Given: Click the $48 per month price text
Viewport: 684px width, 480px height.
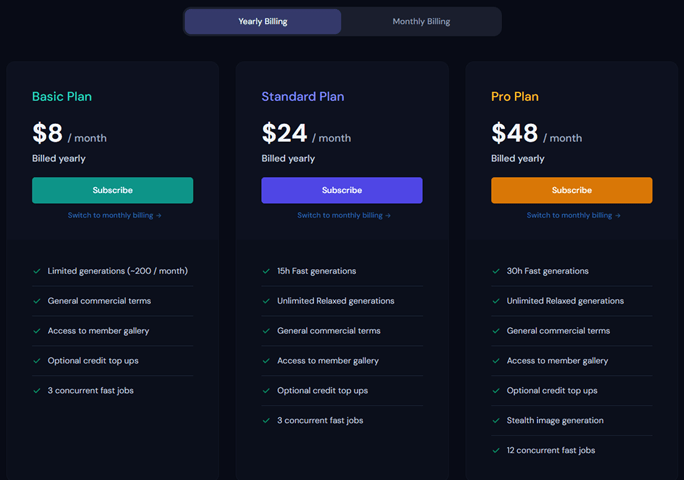Looking at the screenshot, I should (x=537, y=133).
